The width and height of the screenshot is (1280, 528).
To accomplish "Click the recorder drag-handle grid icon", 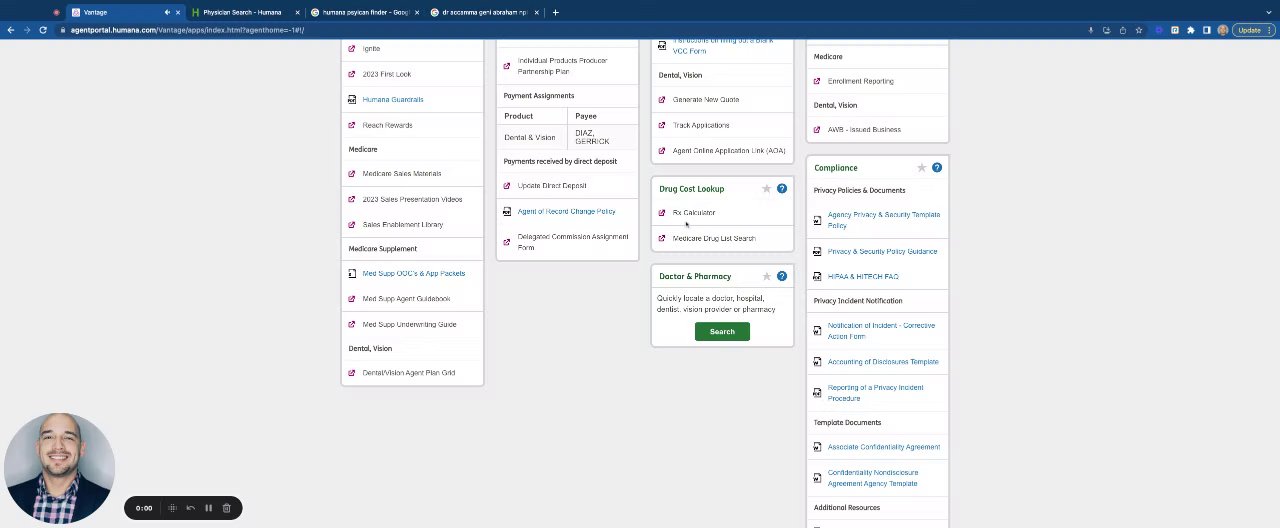I will tap(172, 508).
